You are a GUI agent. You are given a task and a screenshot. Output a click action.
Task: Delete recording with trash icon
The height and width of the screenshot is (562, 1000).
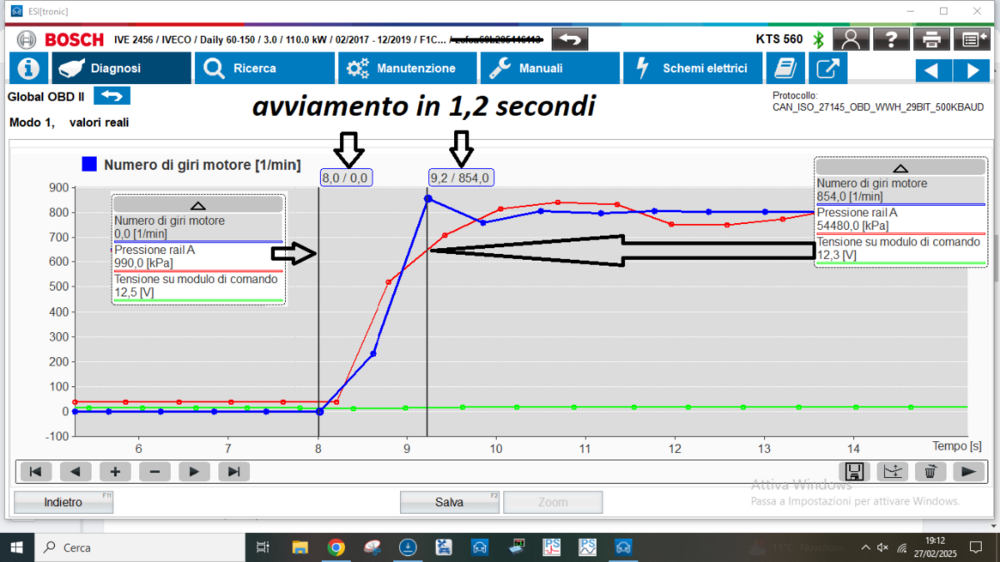click(929, 471)
